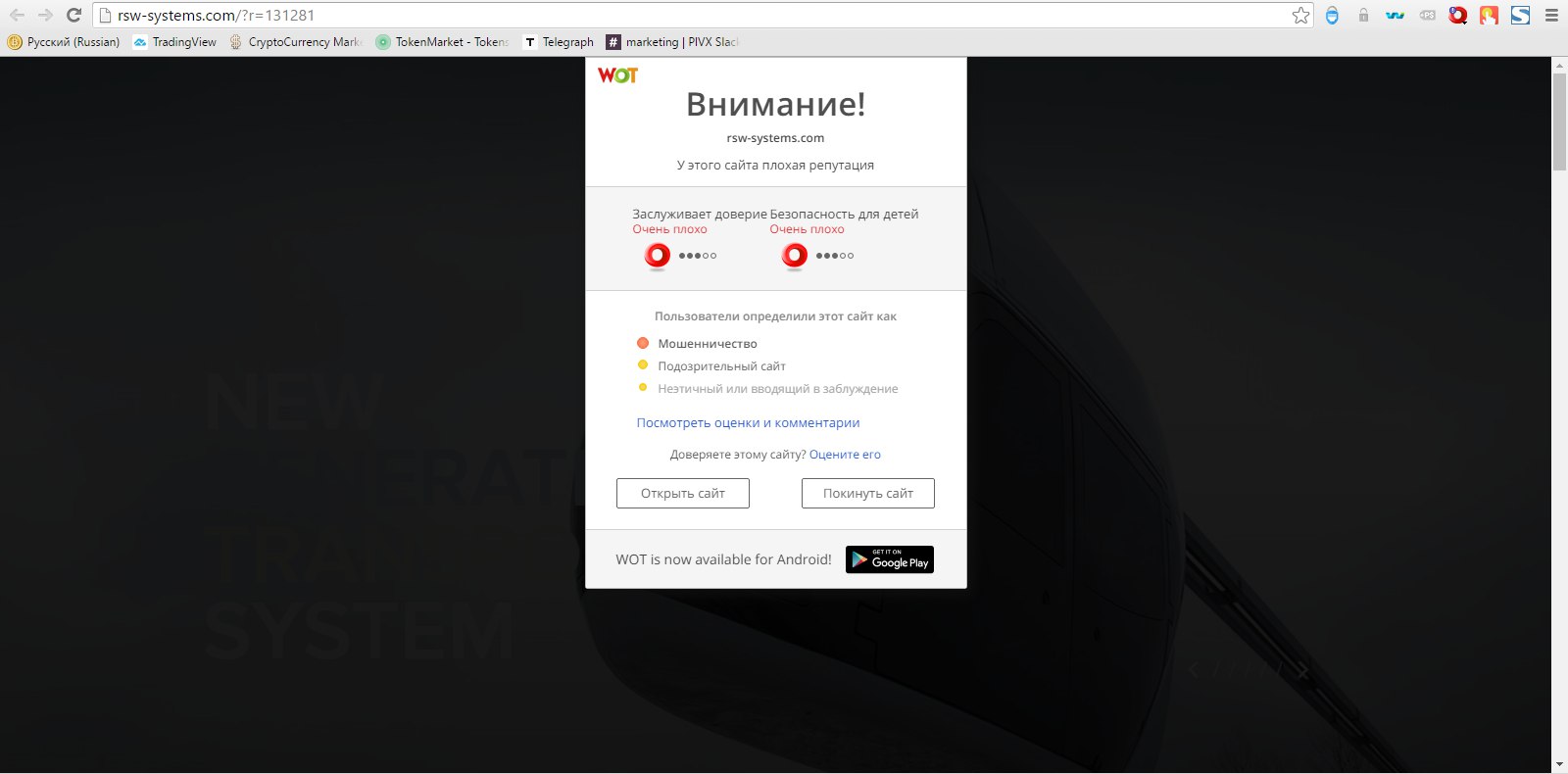Click the Подозрительный сайт category label

(721, 366)
